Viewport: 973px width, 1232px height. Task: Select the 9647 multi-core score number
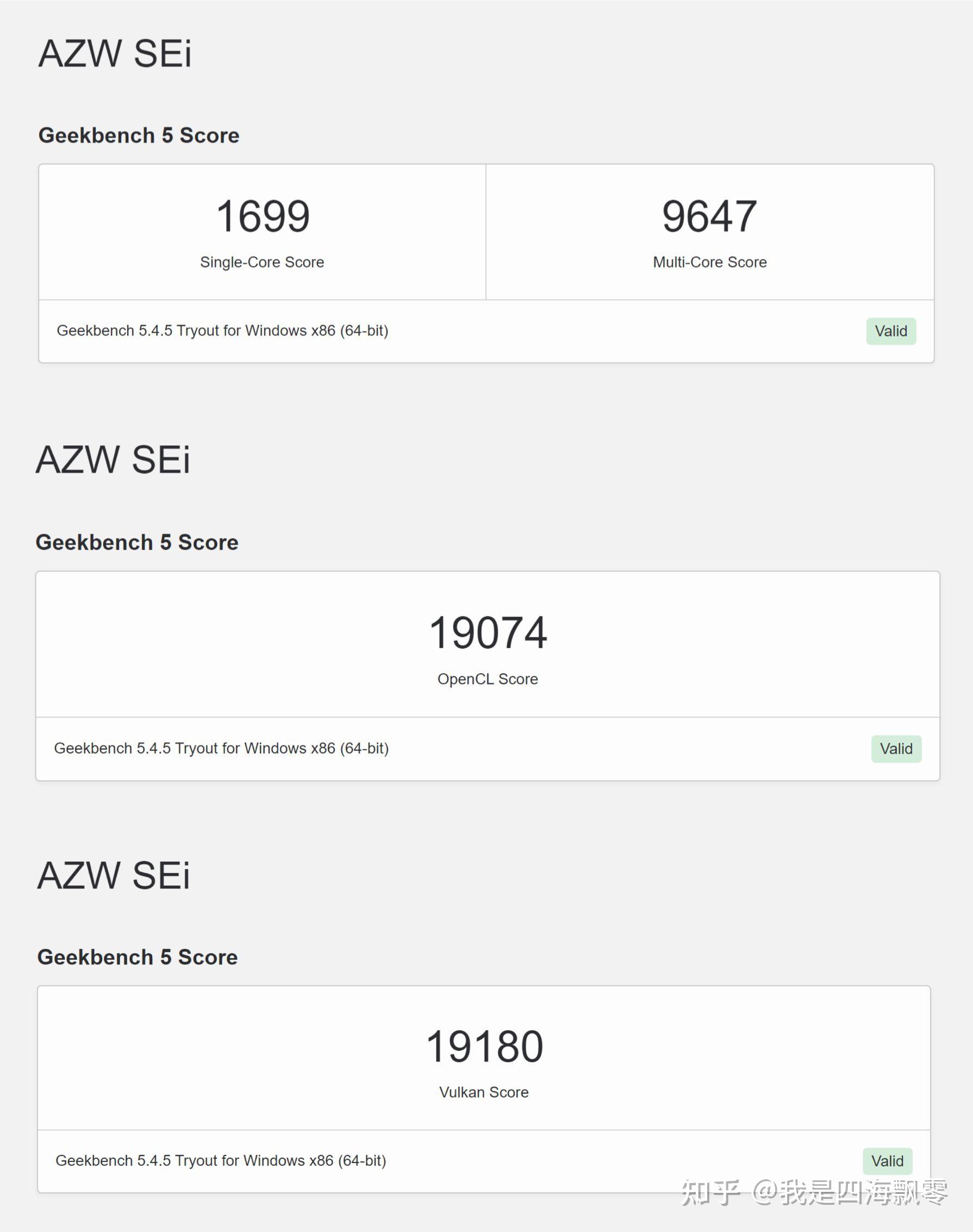coord(709,216)
